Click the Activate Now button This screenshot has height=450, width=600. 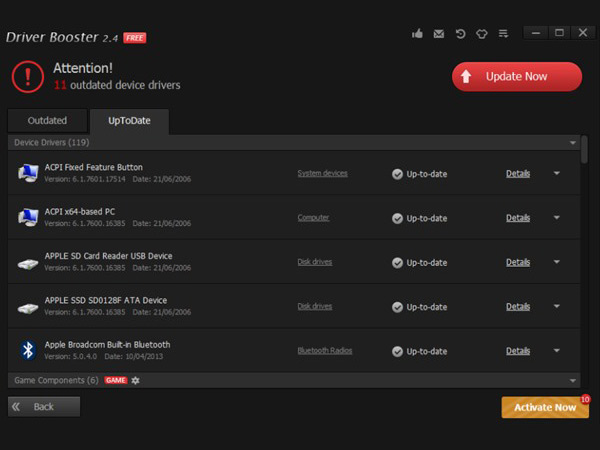(x=545, y=407)
